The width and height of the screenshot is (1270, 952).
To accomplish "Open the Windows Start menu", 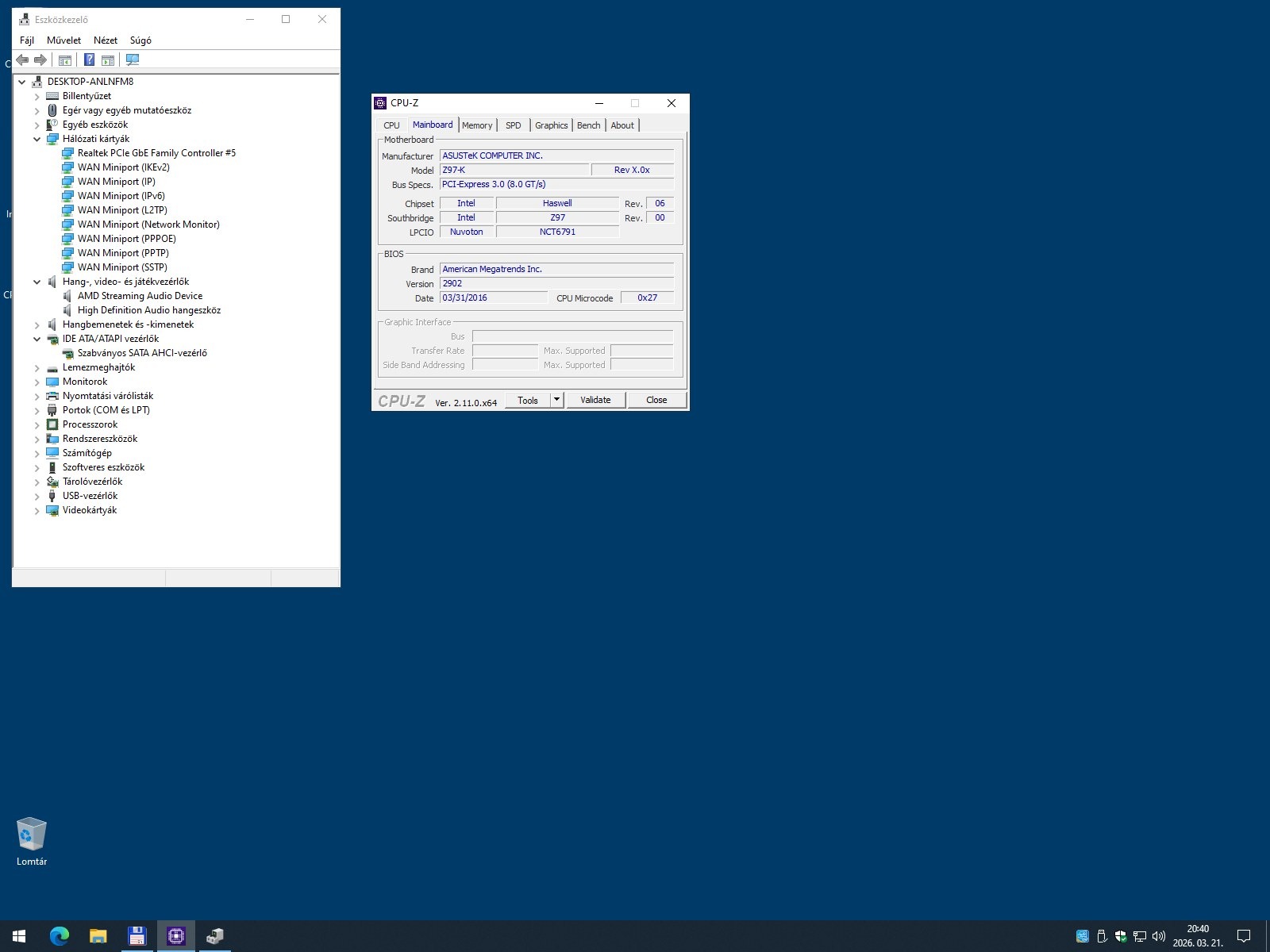I will coord(19,936).
